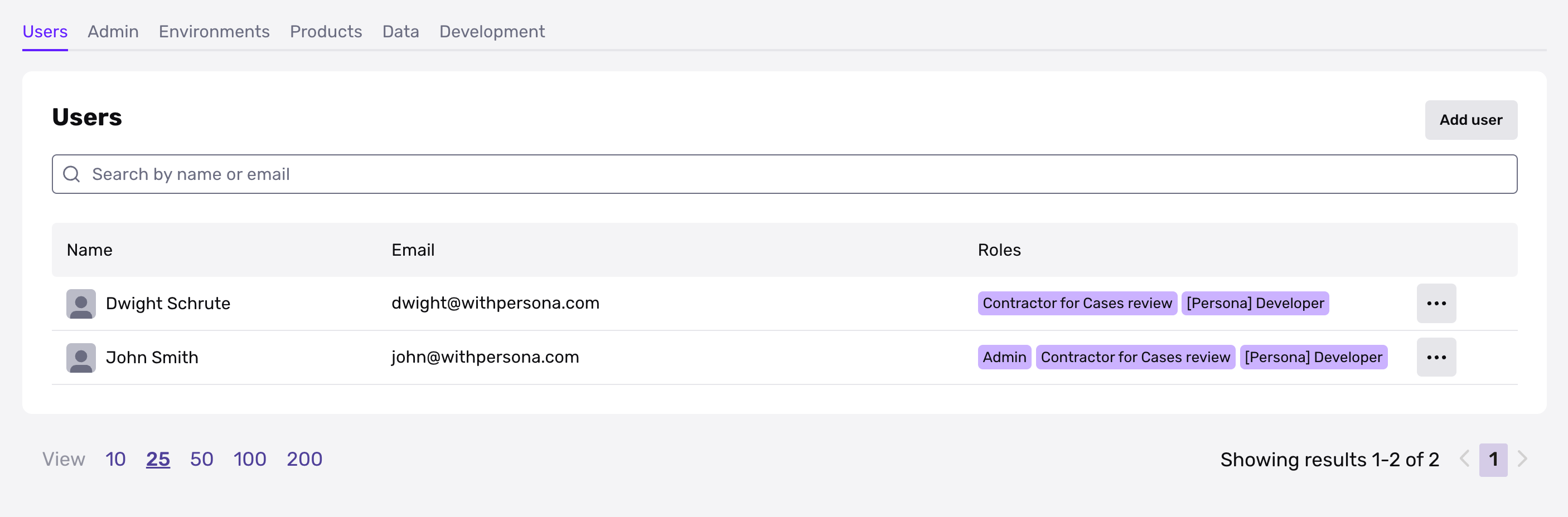
Task: View 50 results per page
Action: (x=201, y=459)
